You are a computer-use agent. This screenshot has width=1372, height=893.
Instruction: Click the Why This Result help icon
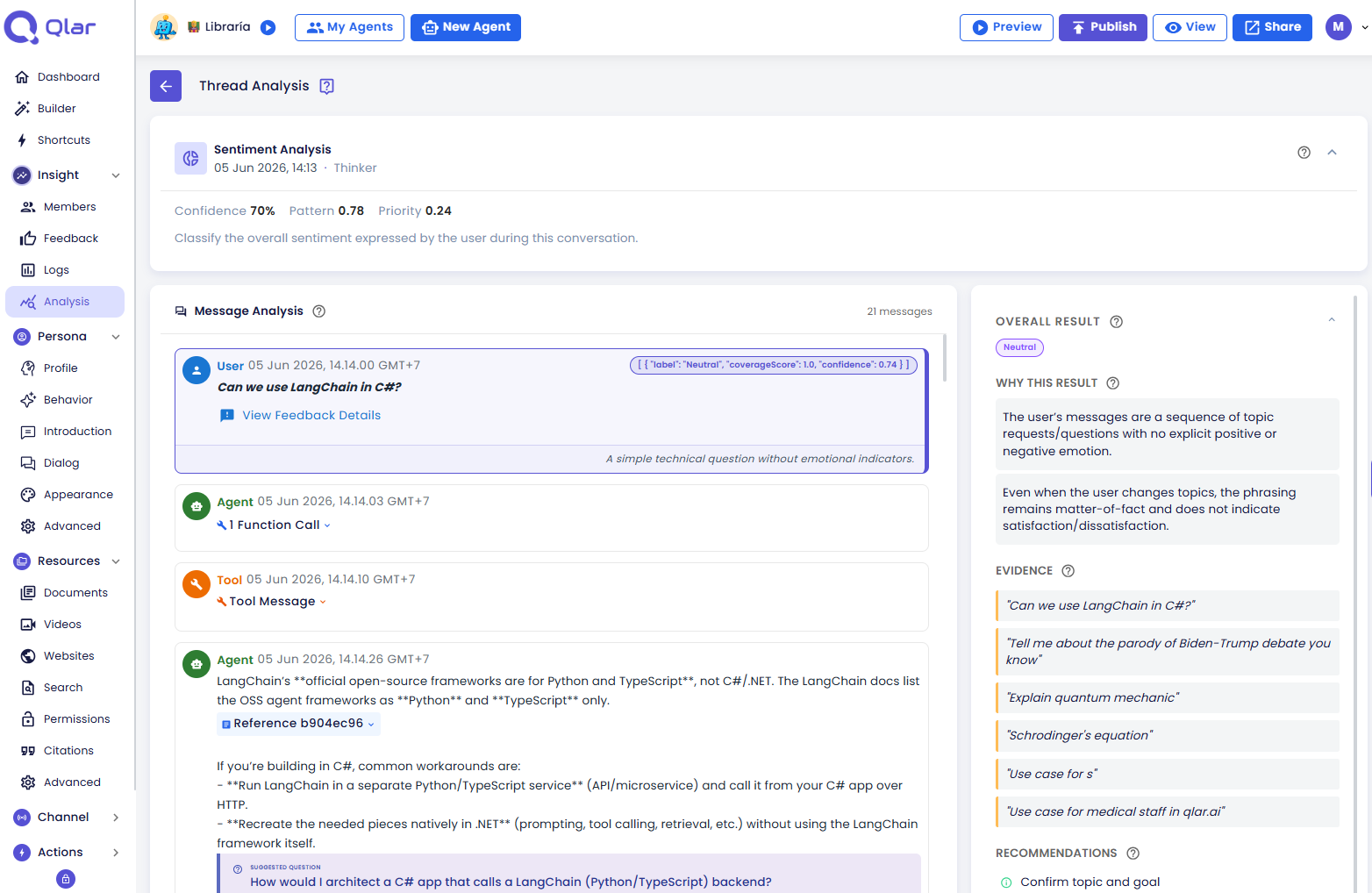[1112, 382]
